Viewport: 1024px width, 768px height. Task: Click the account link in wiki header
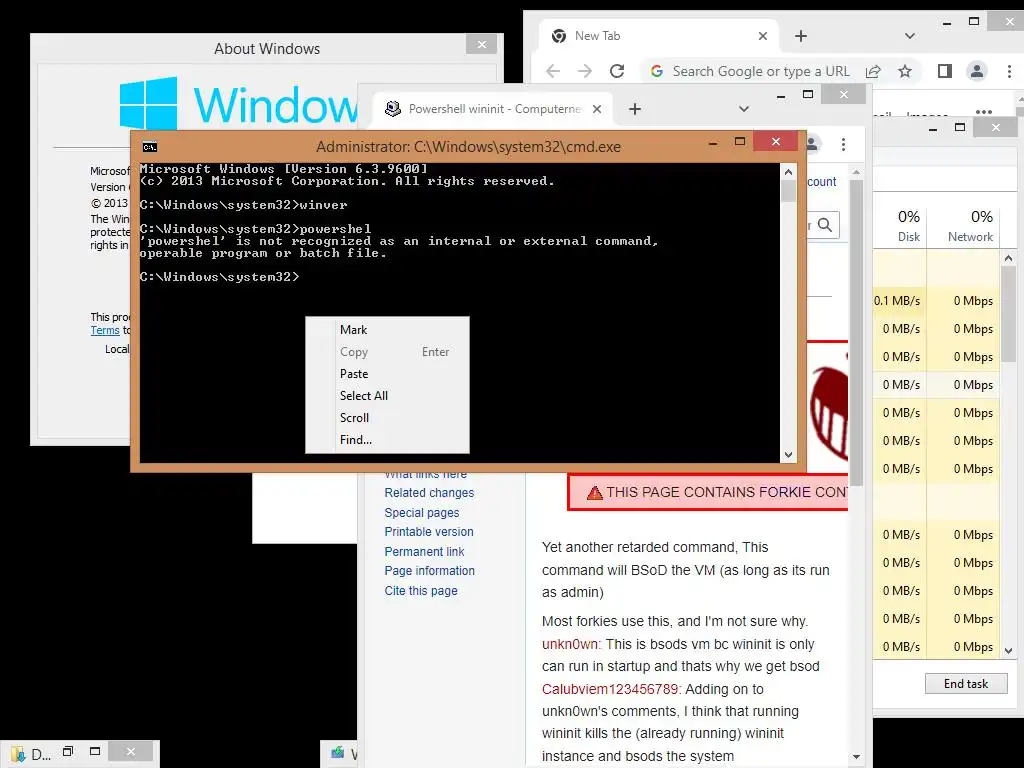coord(822,182)
